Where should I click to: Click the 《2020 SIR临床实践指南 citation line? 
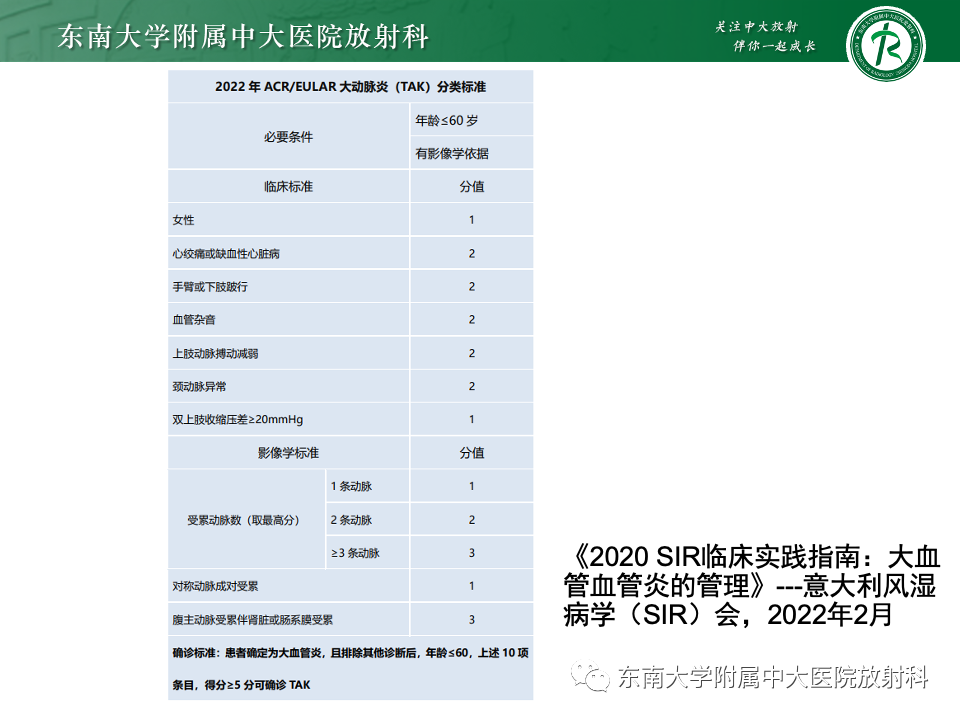pyautogui.click(x=752, y=557)
